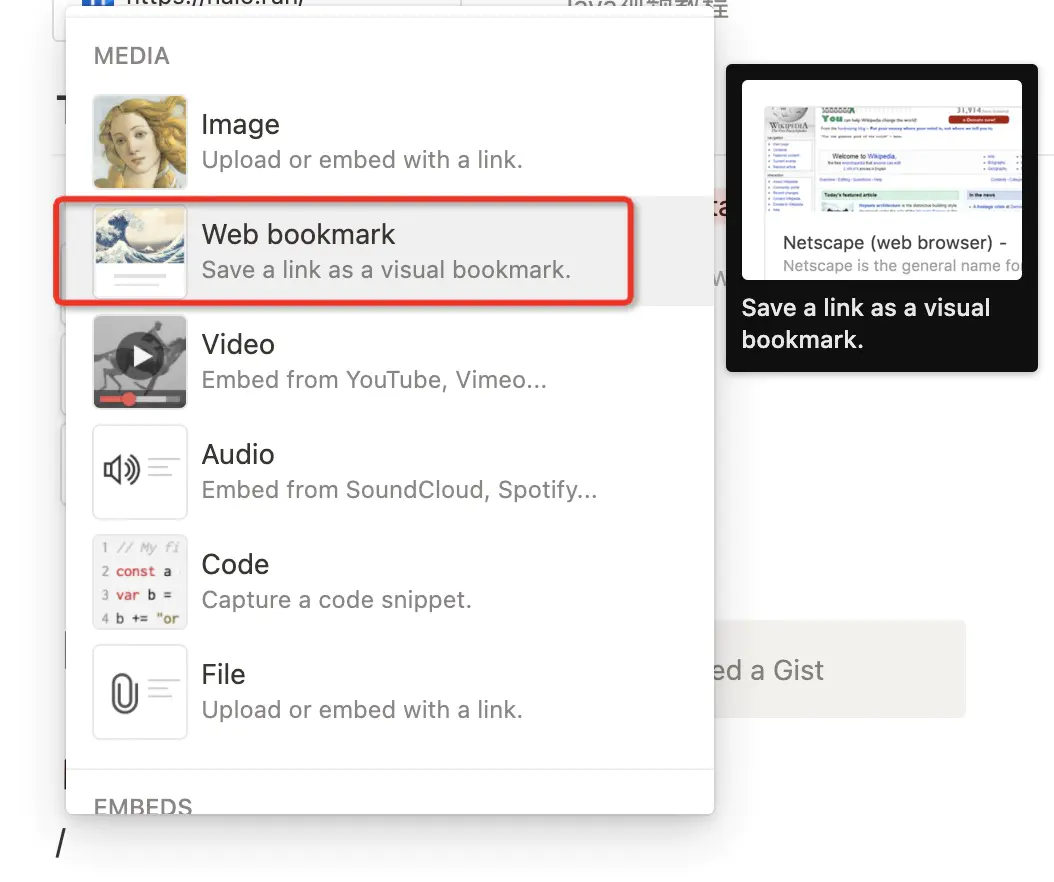Select the Image menu entry

coord(390,142)
